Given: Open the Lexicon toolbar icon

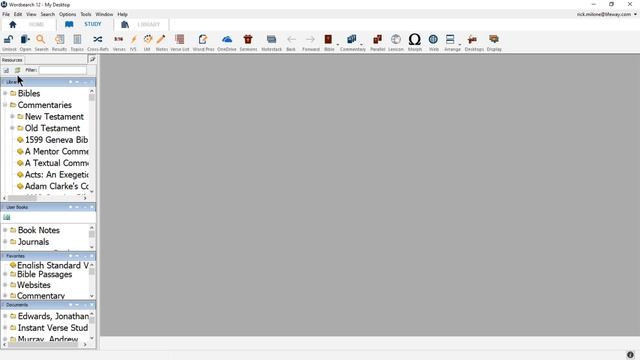Looking at the screenshot, I should 396,40.
